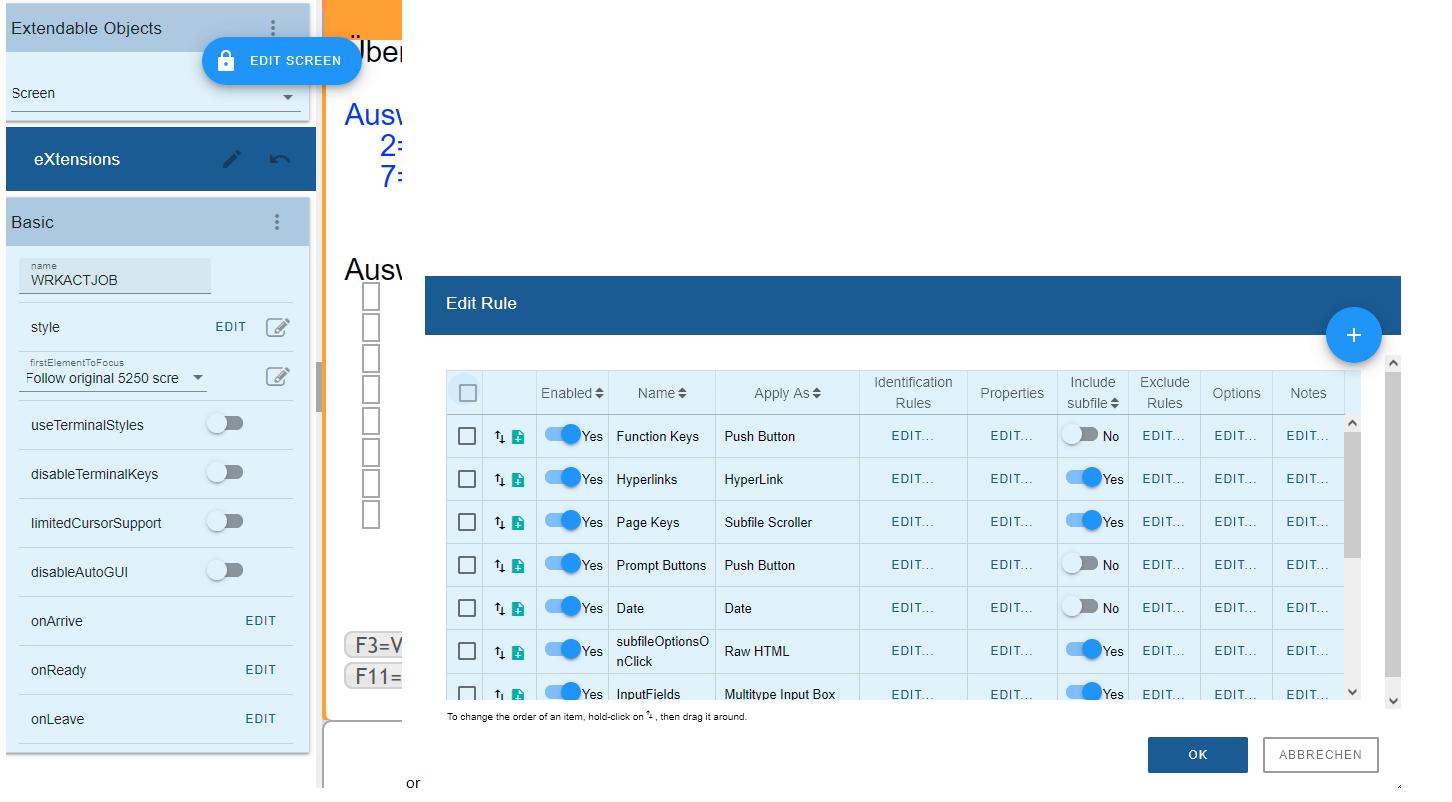1452x802 pixels.
Task: Click the EDIT SCREEN button
Action: tap(282, 61)
